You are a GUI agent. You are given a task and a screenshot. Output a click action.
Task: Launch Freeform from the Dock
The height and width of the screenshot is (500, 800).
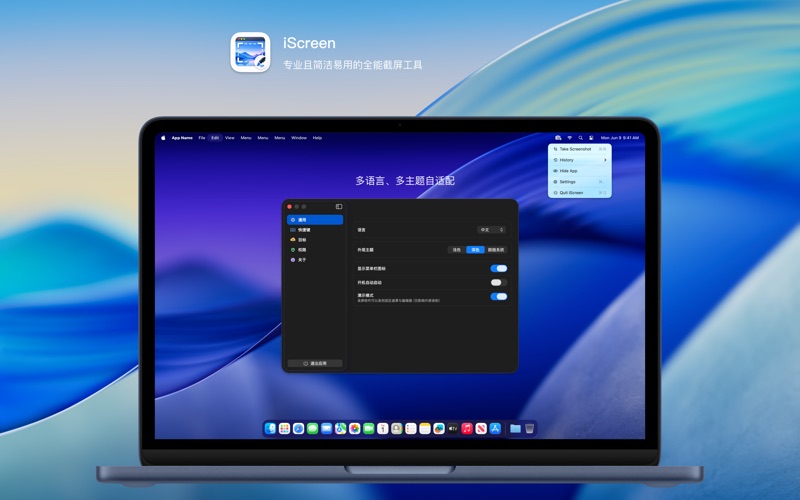(x=439, y=429)
